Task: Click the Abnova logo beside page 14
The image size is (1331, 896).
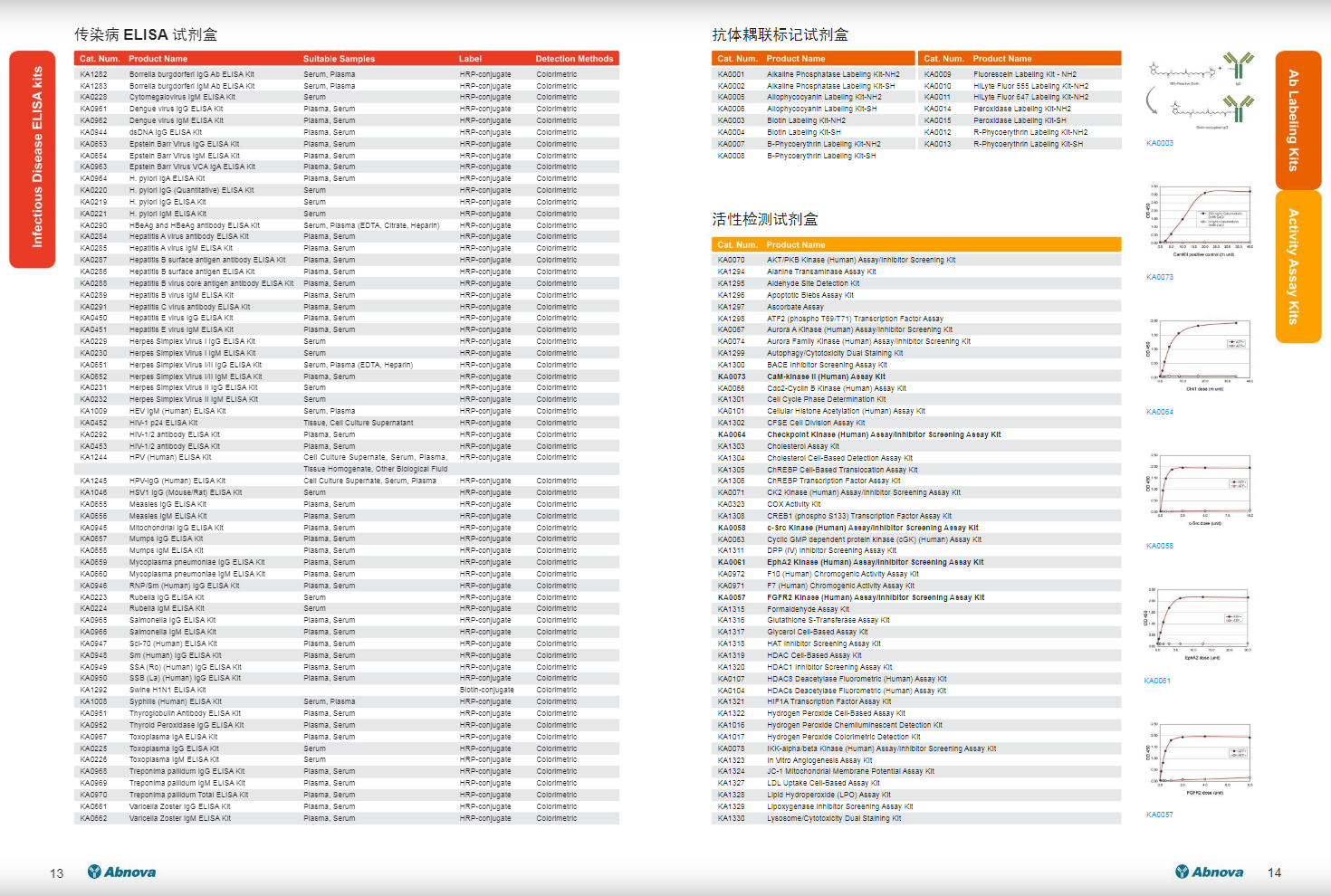Action: (1209, 872)
